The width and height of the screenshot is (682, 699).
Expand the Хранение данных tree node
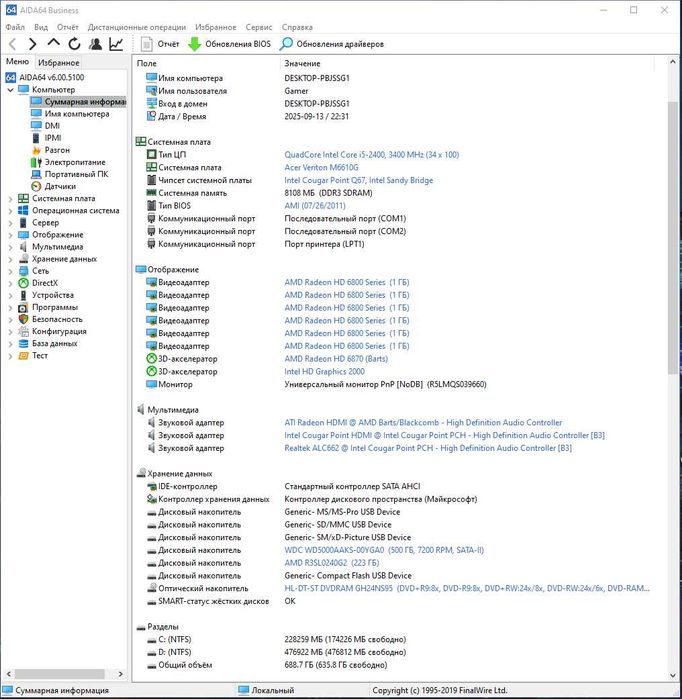click(10, 259)
